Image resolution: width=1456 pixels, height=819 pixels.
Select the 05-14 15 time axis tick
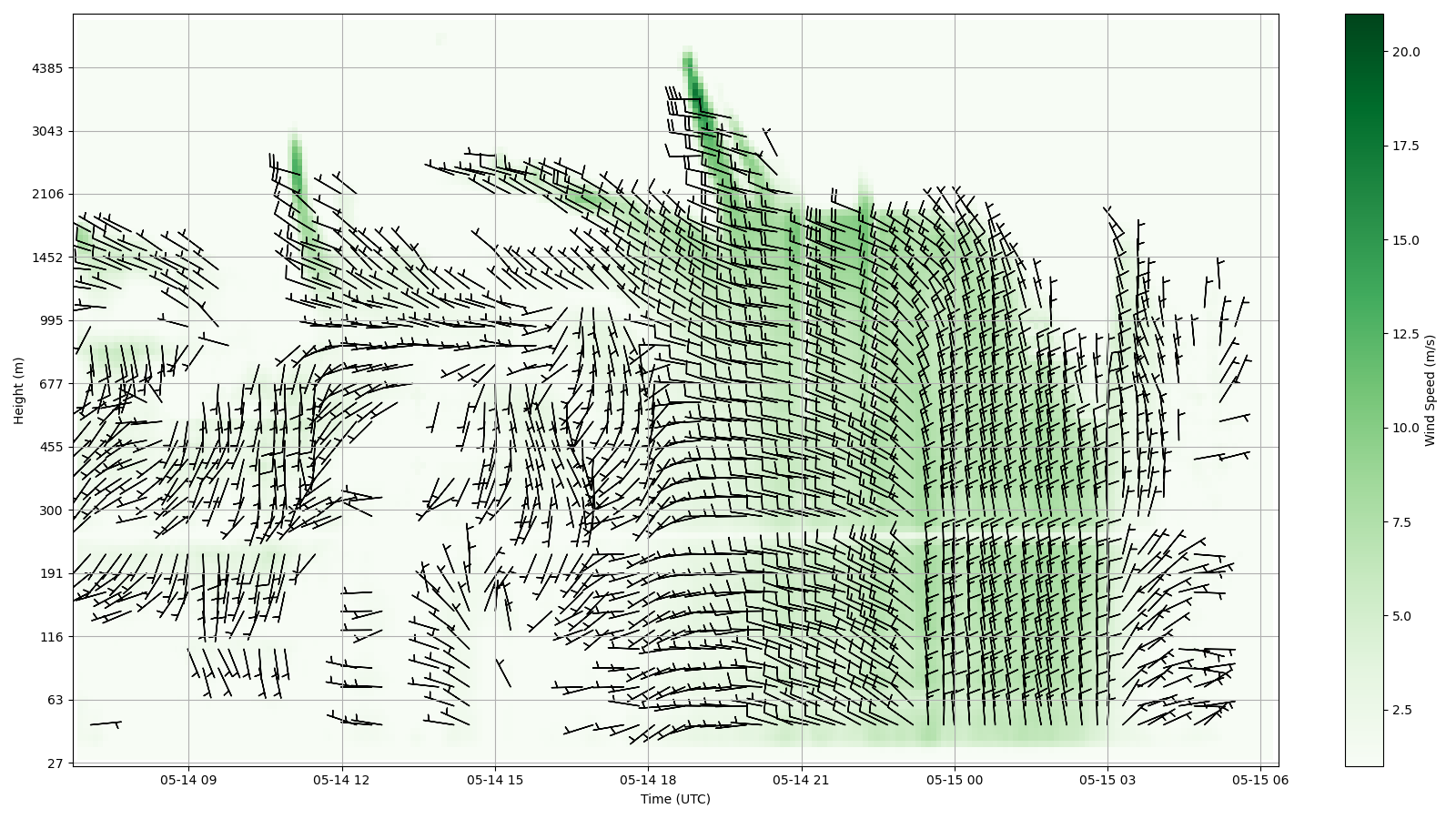pos(495,780)
